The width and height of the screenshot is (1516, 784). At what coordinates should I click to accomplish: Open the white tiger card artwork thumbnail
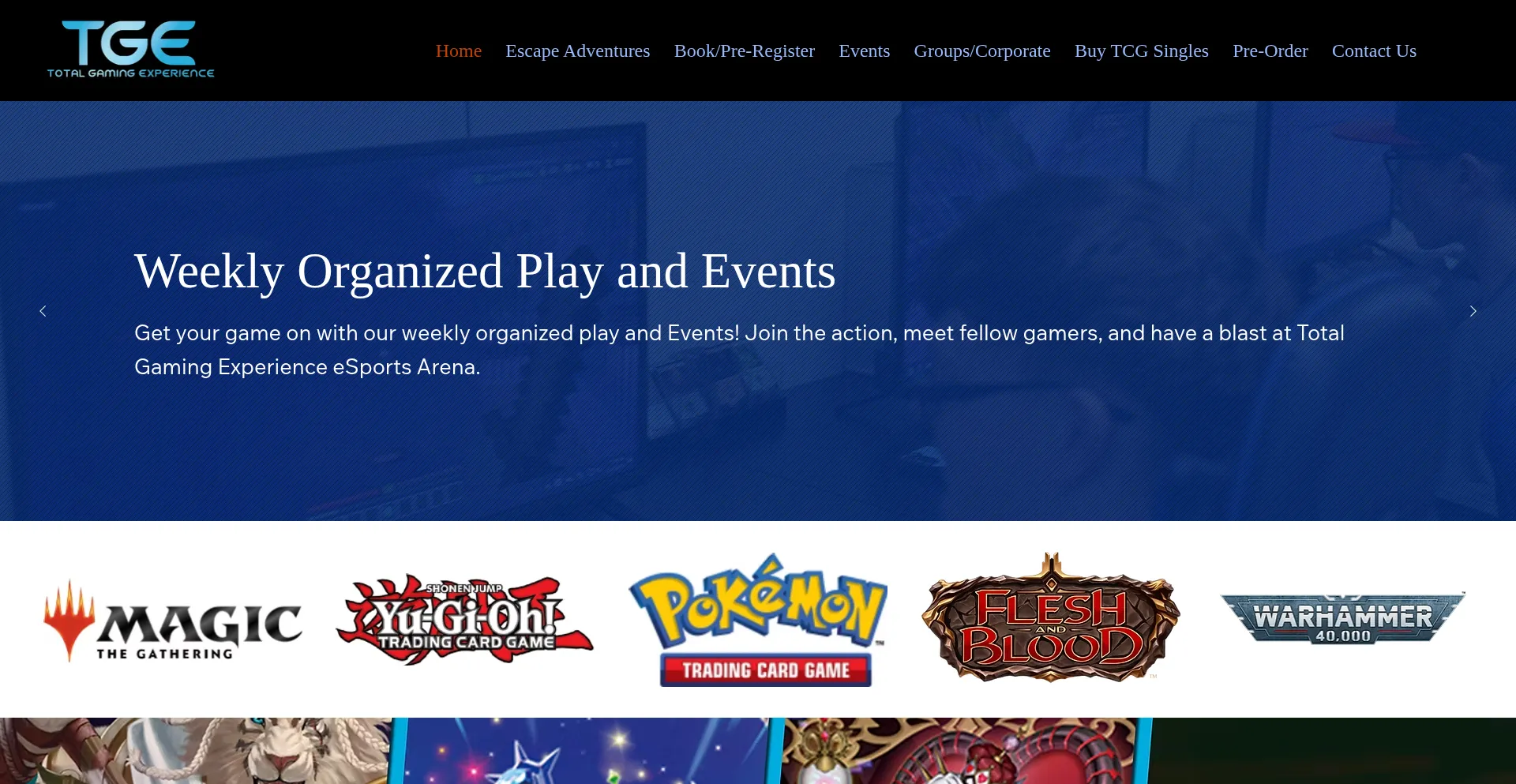[195, 751]
